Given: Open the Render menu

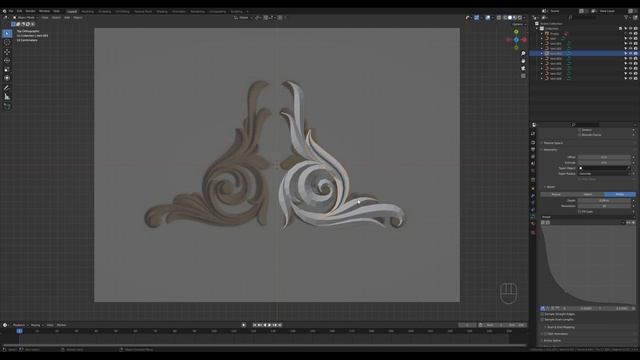Looking at the screenshot, I should pyautogui.click(x=30, y=11).
